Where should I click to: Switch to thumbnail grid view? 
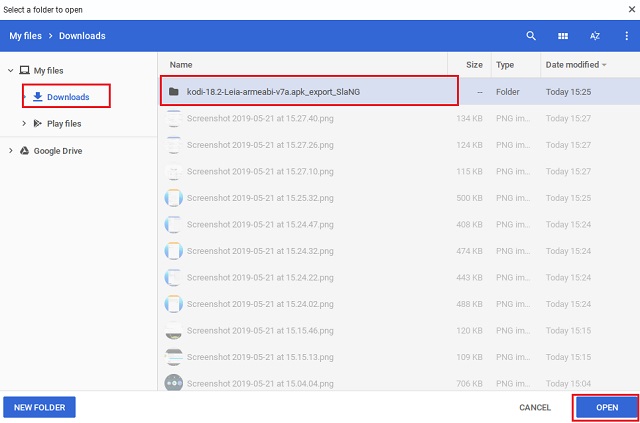click(563, 36)
